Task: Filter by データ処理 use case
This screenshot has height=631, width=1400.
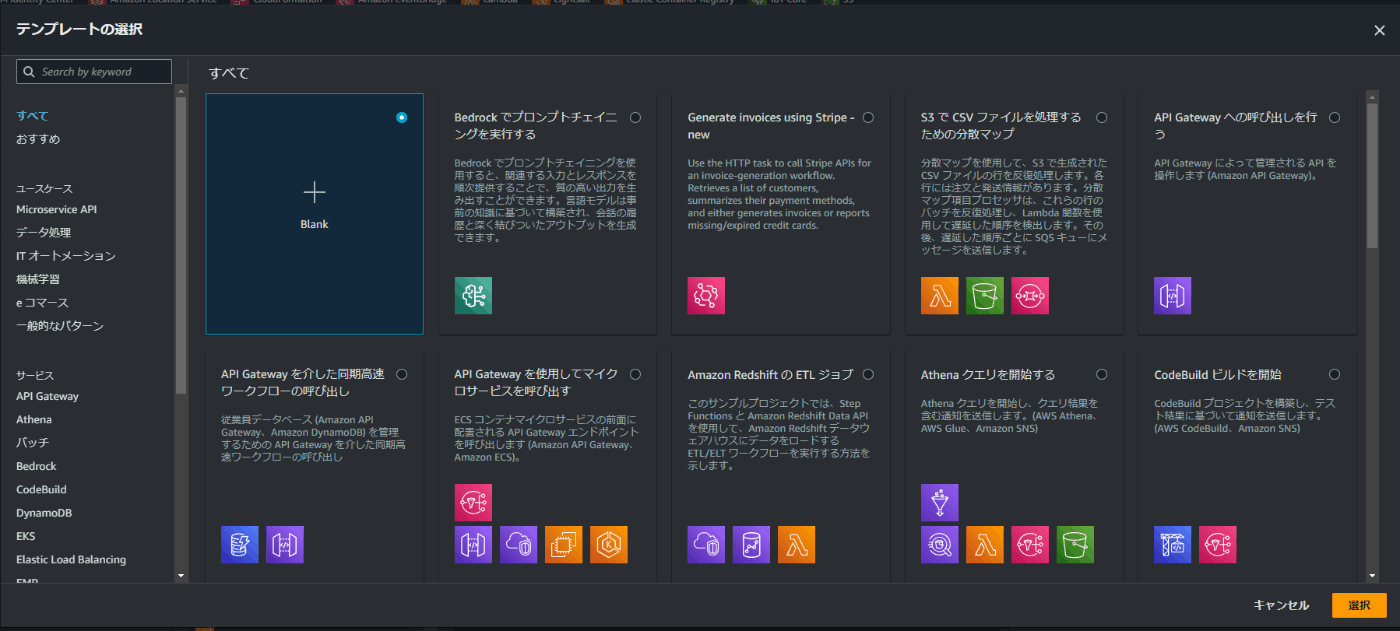Action: pos(44,233)
